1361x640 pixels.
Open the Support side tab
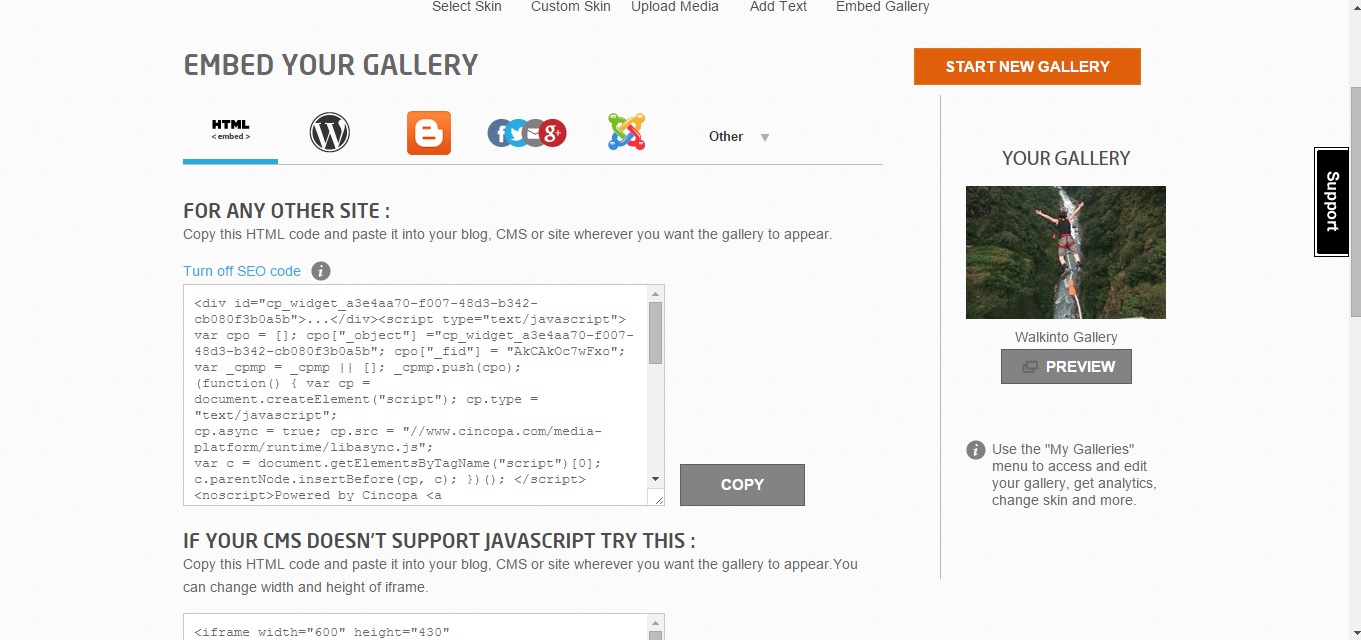coord(1331,202)
